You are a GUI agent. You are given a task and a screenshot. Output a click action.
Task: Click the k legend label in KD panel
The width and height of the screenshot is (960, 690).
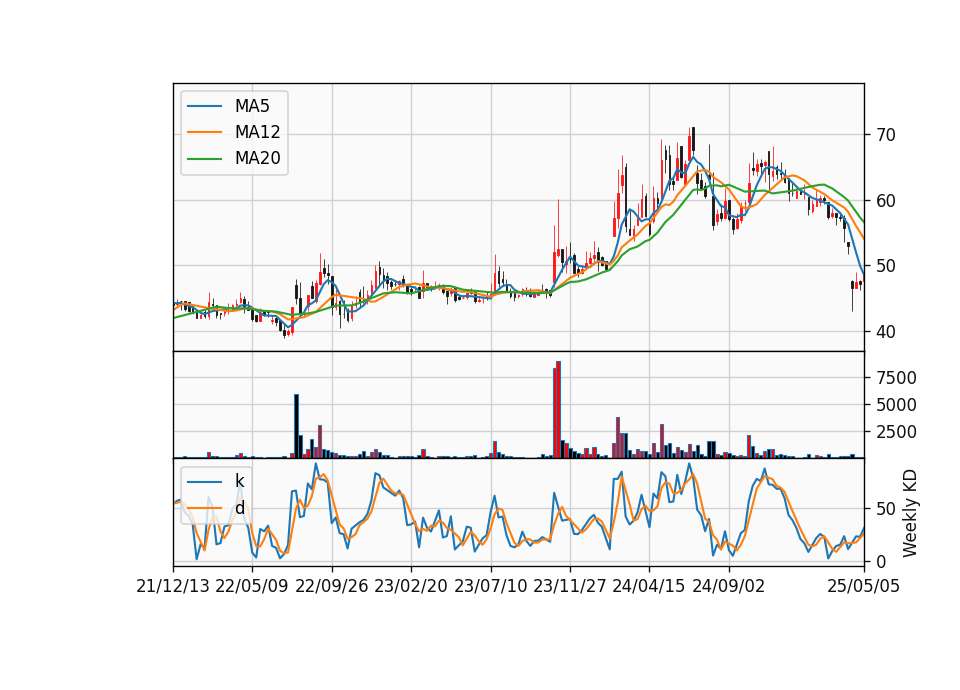[x=239, y=481]
